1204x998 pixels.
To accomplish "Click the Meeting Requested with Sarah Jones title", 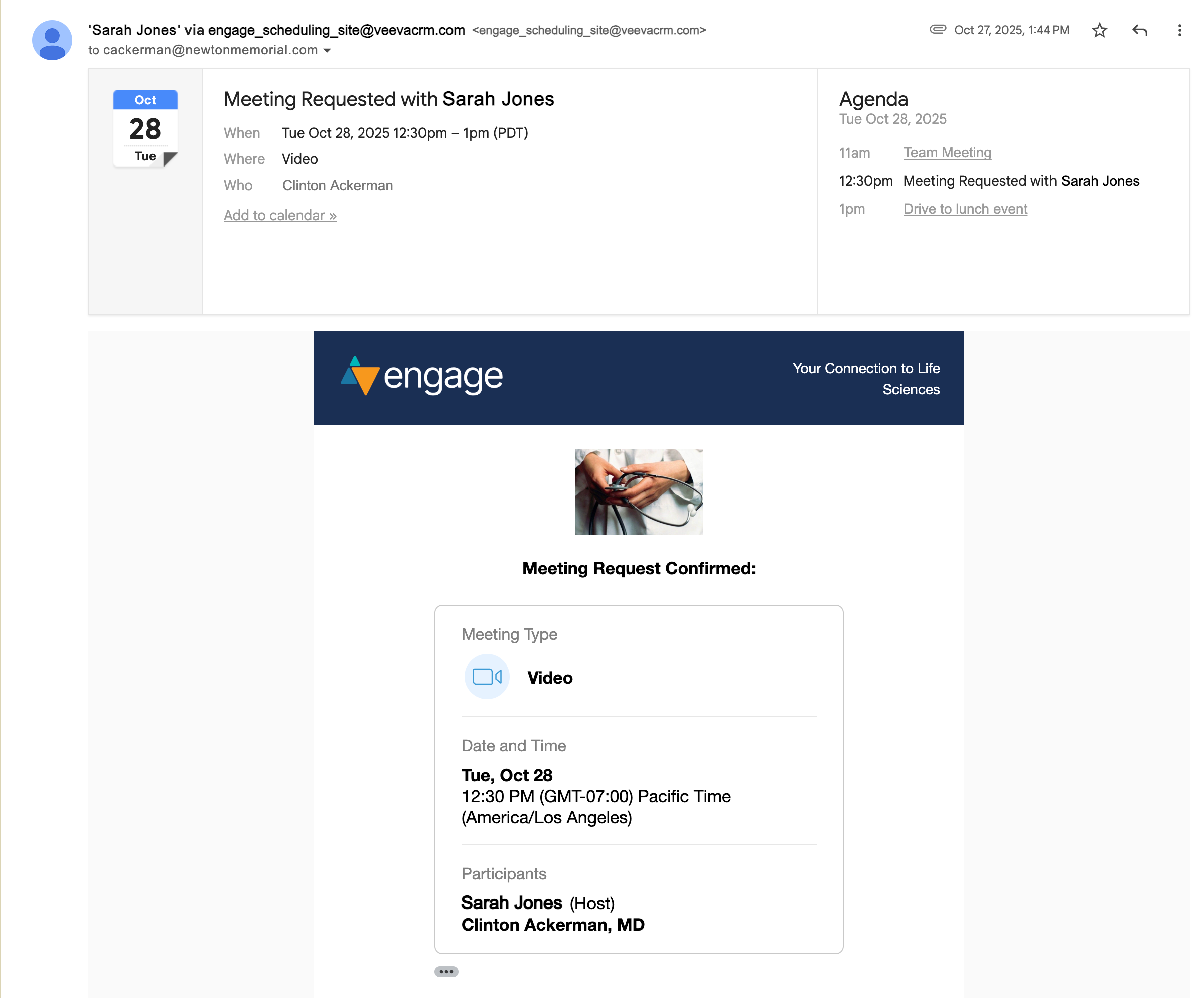I will (389, 99).
